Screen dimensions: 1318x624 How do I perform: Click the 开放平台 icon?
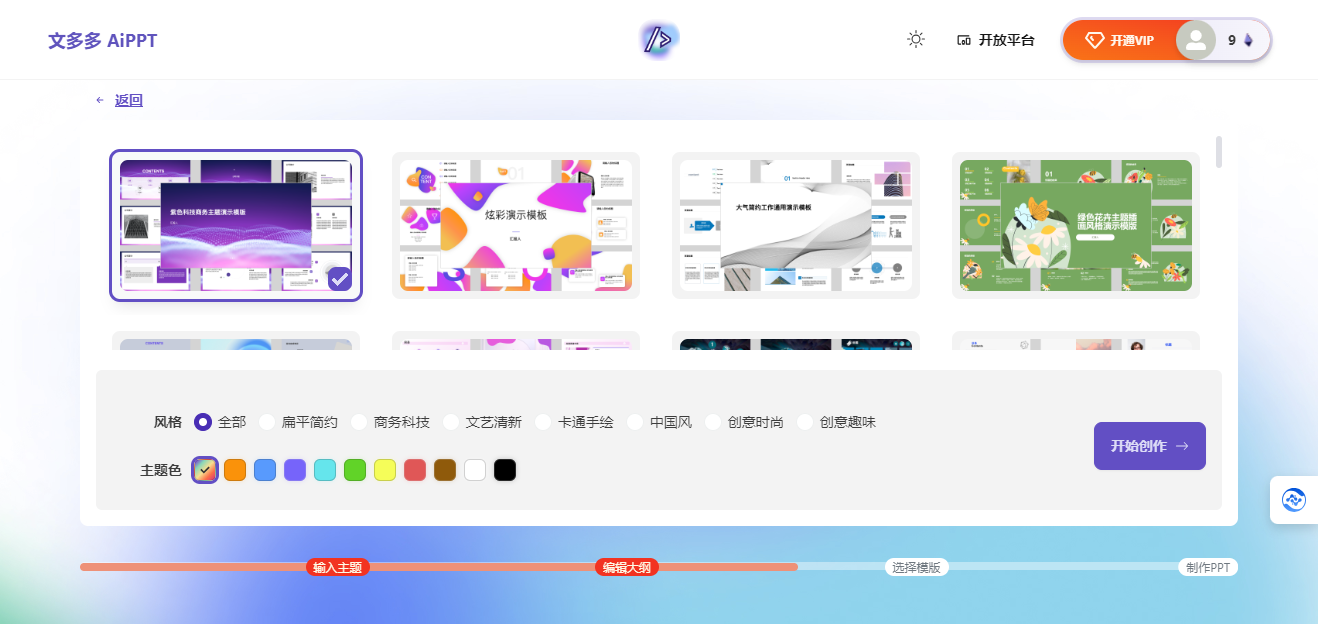964,41
